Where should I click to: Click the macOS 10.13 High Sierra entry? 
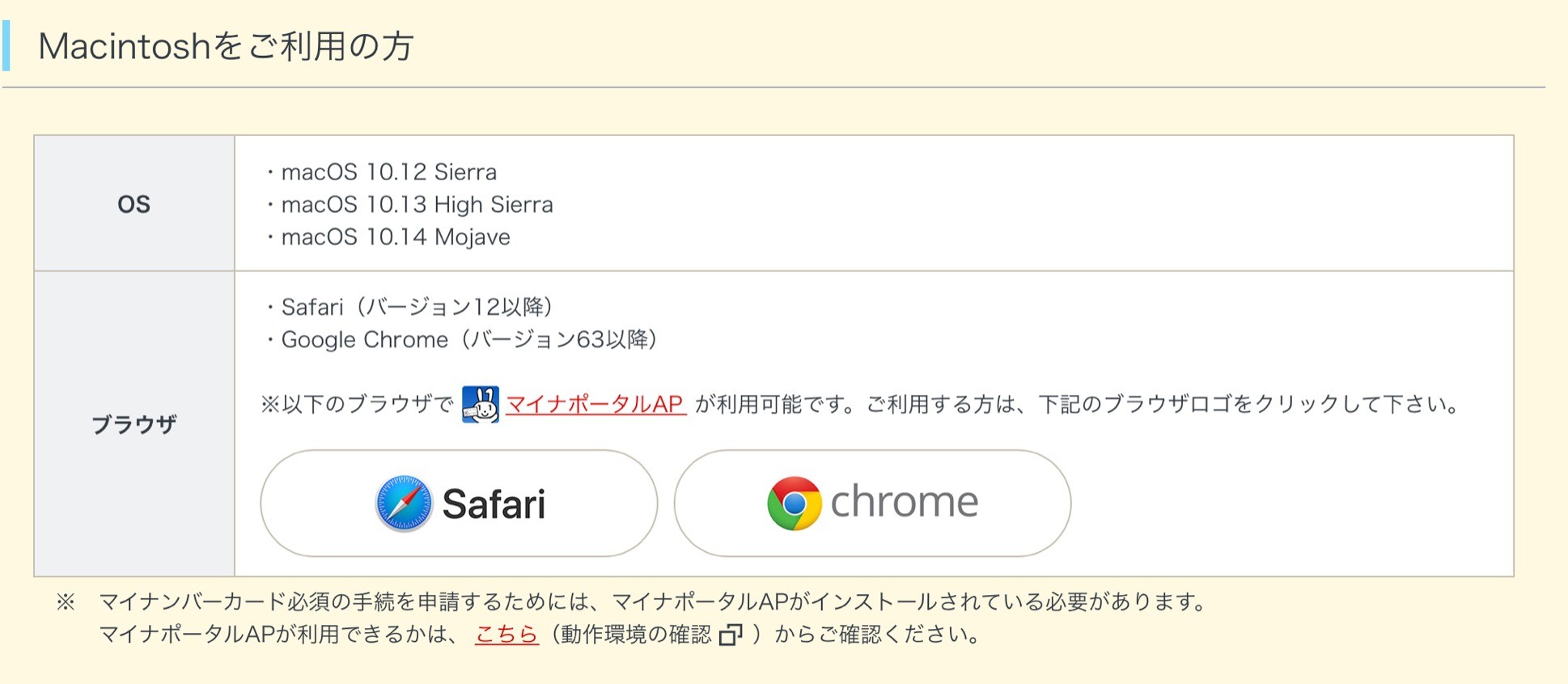pos(417,205)
